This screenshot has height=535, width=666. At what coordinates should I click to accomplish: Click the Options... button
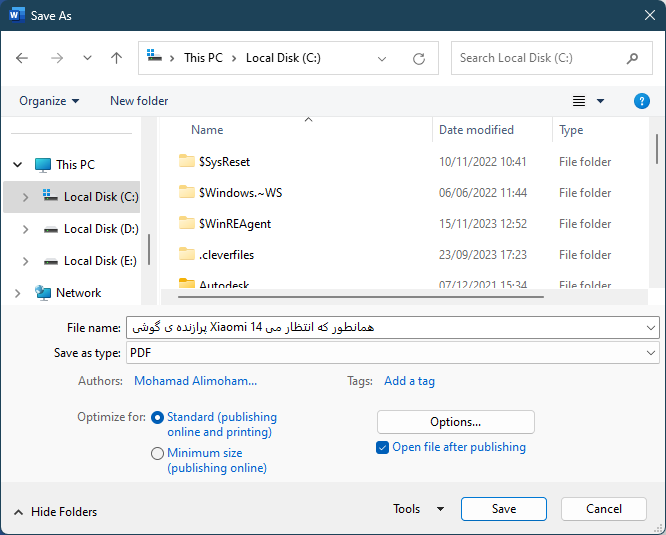[456, 422]
